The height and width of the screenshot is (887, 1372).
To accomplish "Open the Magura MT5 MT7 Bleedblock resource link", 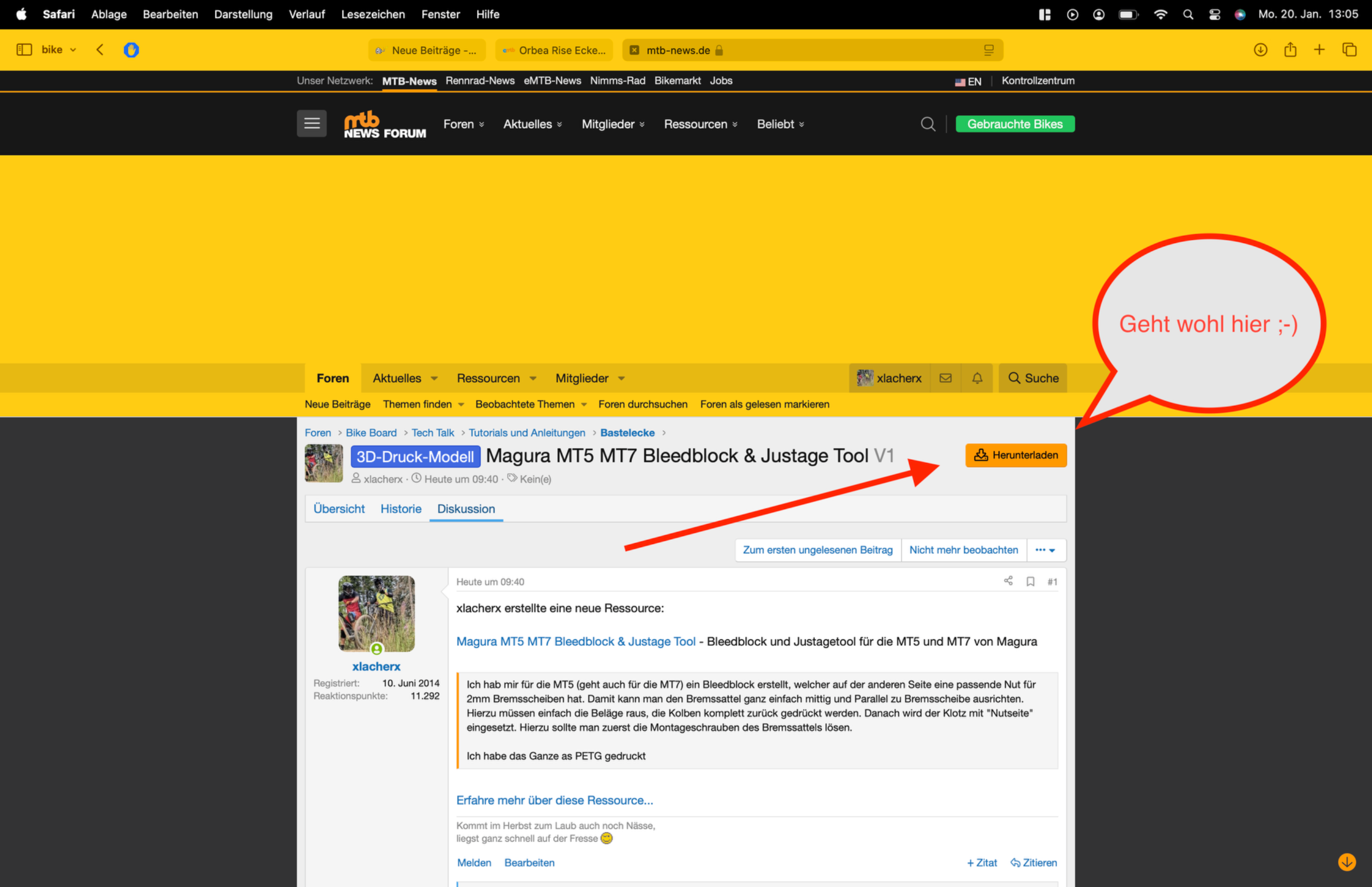I will 576,641.
